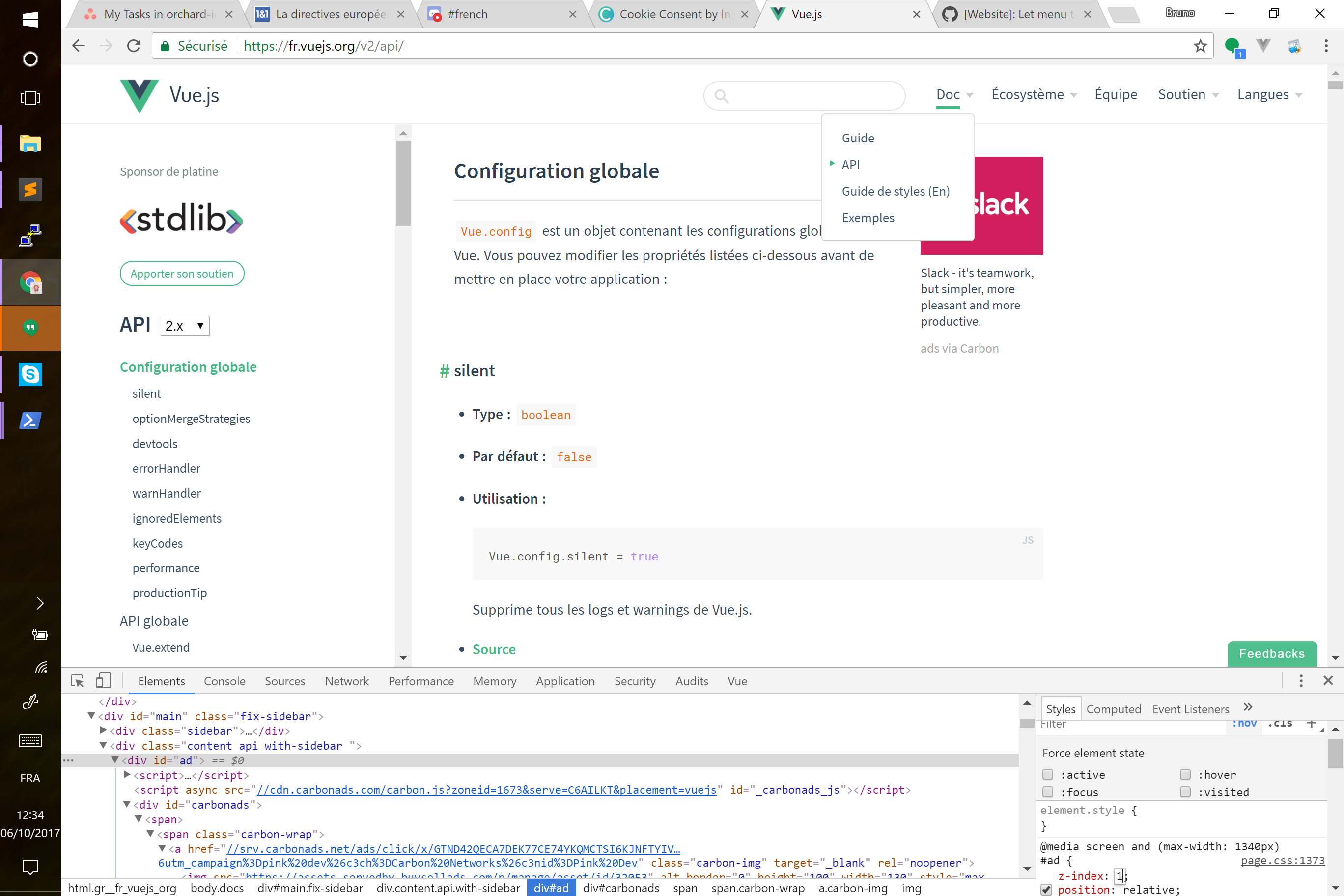
Task: Uncheck the position: relative property checkbox
Action: (x=1047, y=889)
